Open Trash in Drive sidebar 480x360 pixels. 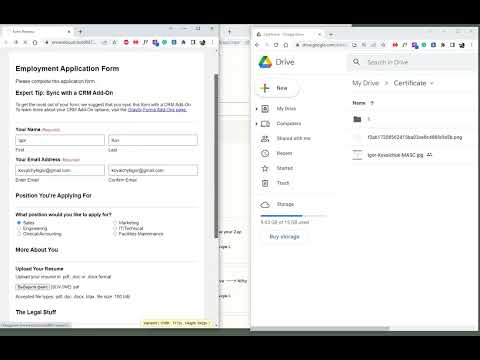[x=283, y=183]
